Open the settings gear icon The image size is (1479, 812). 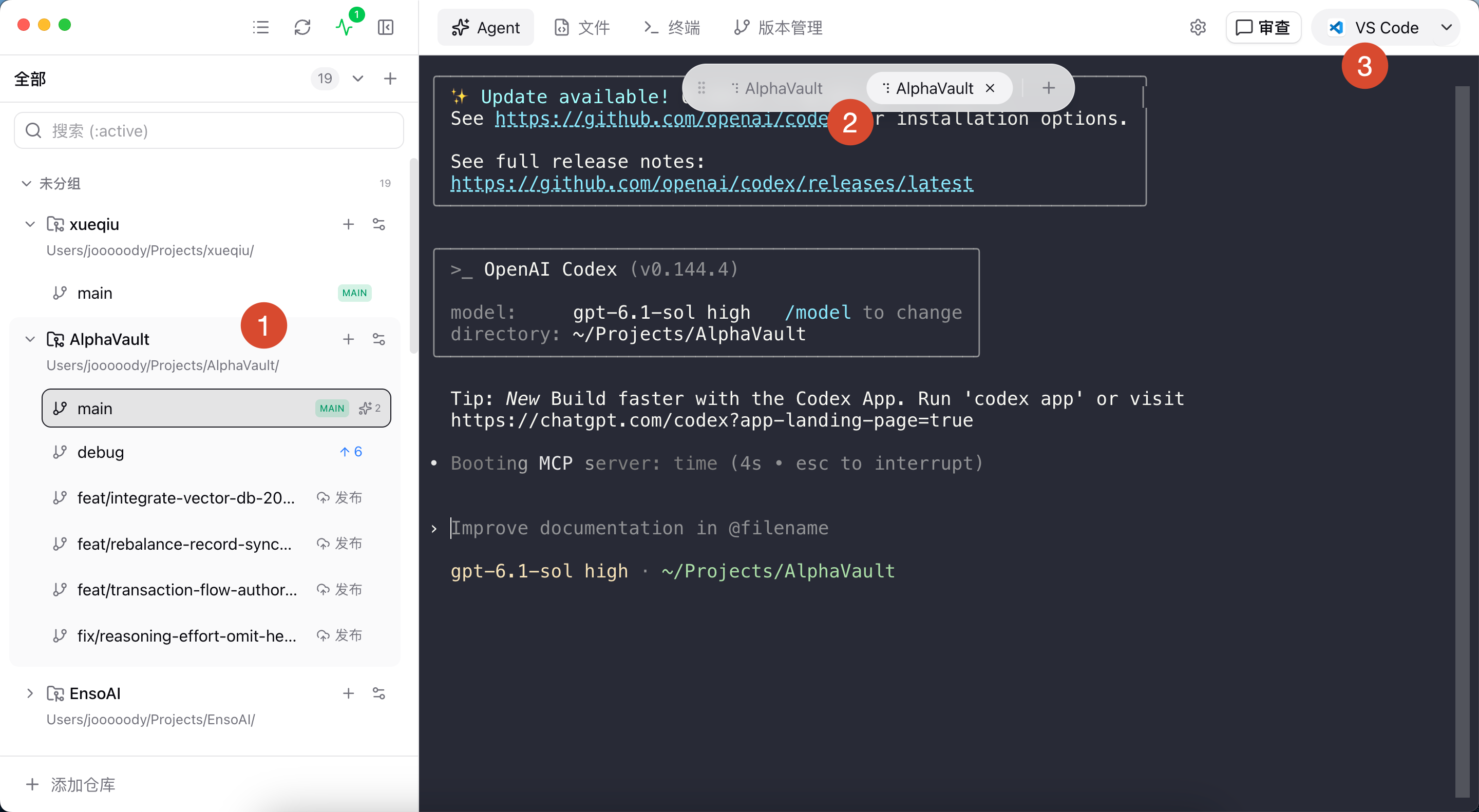pyautogui.click(x=1198, y=27)
